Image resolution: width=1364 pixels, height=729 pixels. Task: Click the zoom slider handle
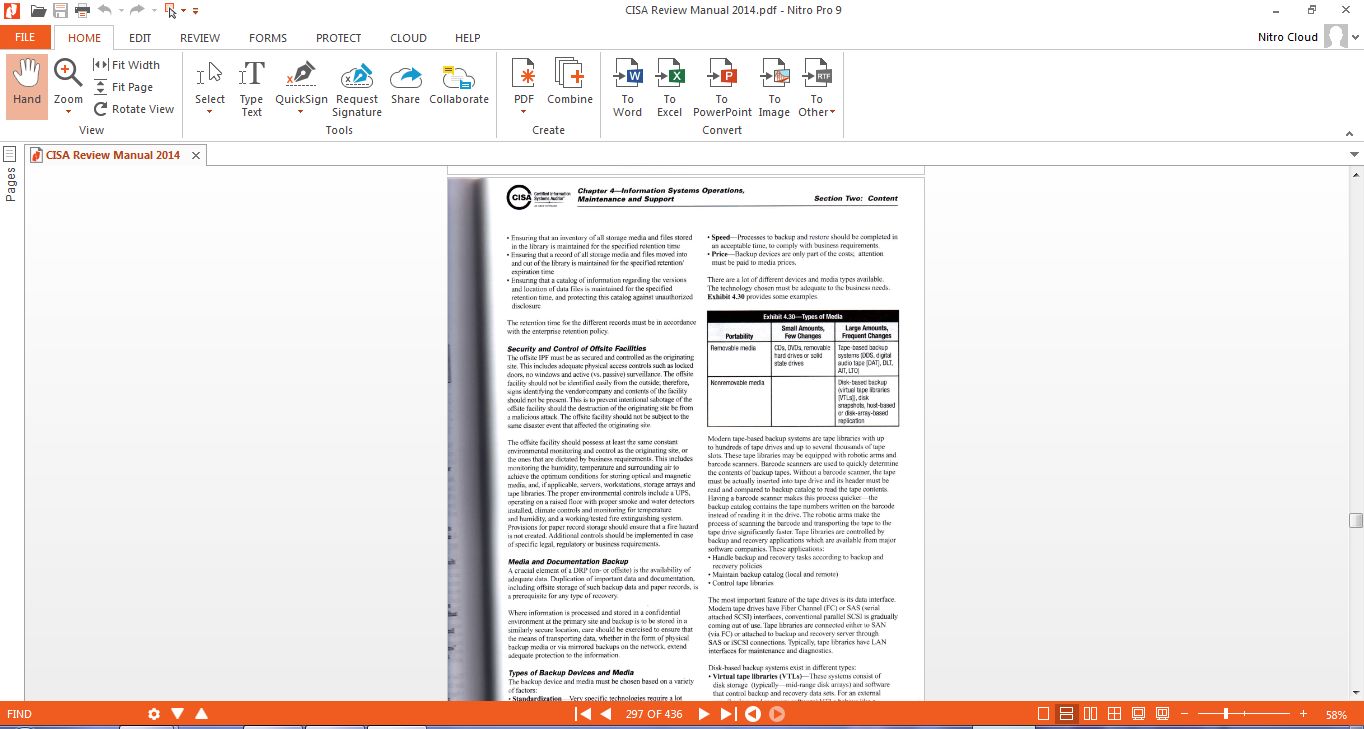point(1226,714)
